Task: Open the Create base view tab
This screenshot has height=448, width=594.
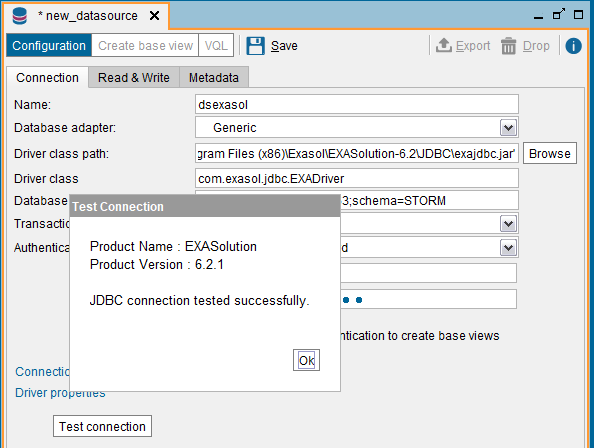Action: pos(145,45)
